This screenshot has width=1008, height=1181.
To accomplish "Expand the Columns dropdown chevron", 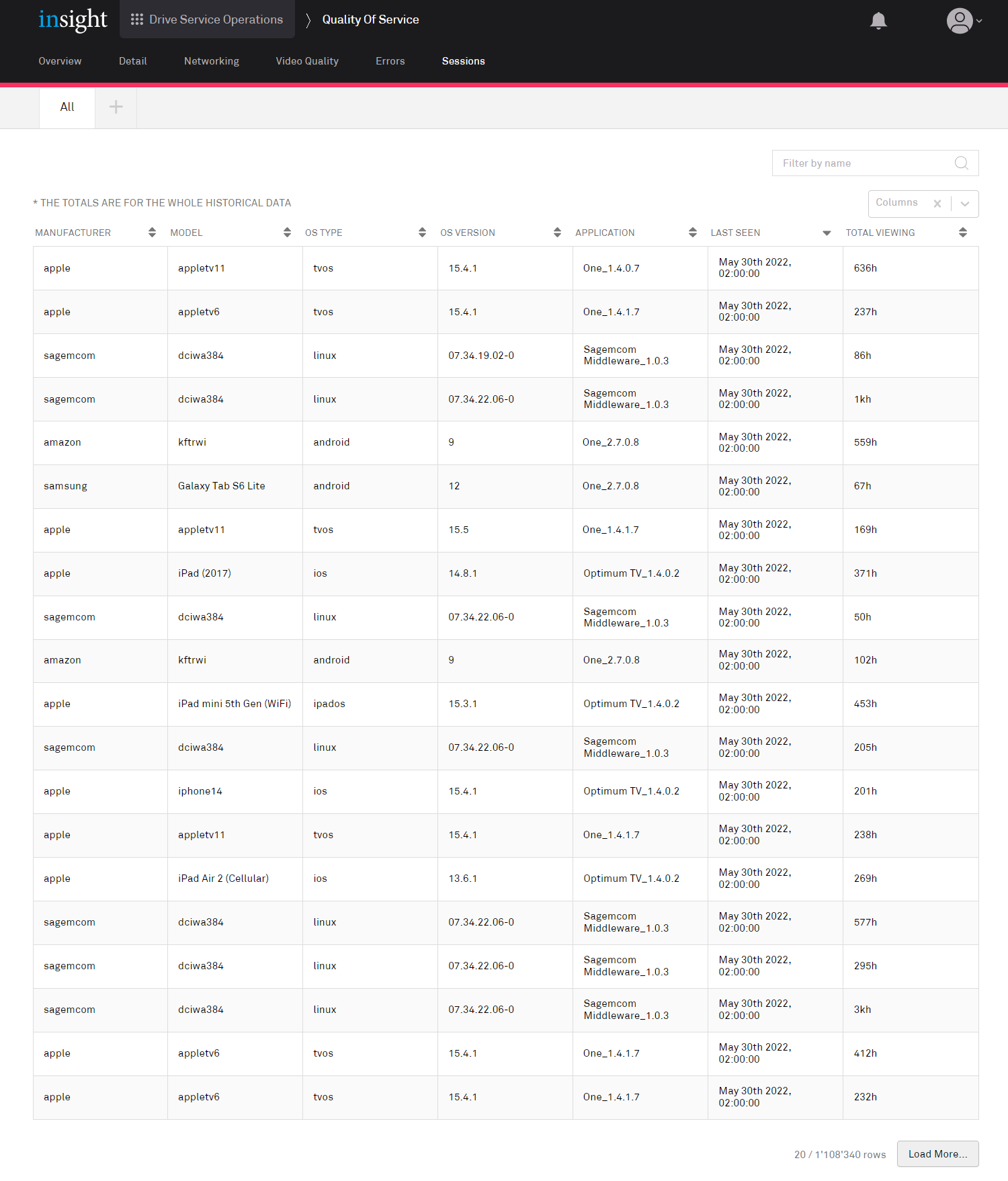I will point(965,204).
